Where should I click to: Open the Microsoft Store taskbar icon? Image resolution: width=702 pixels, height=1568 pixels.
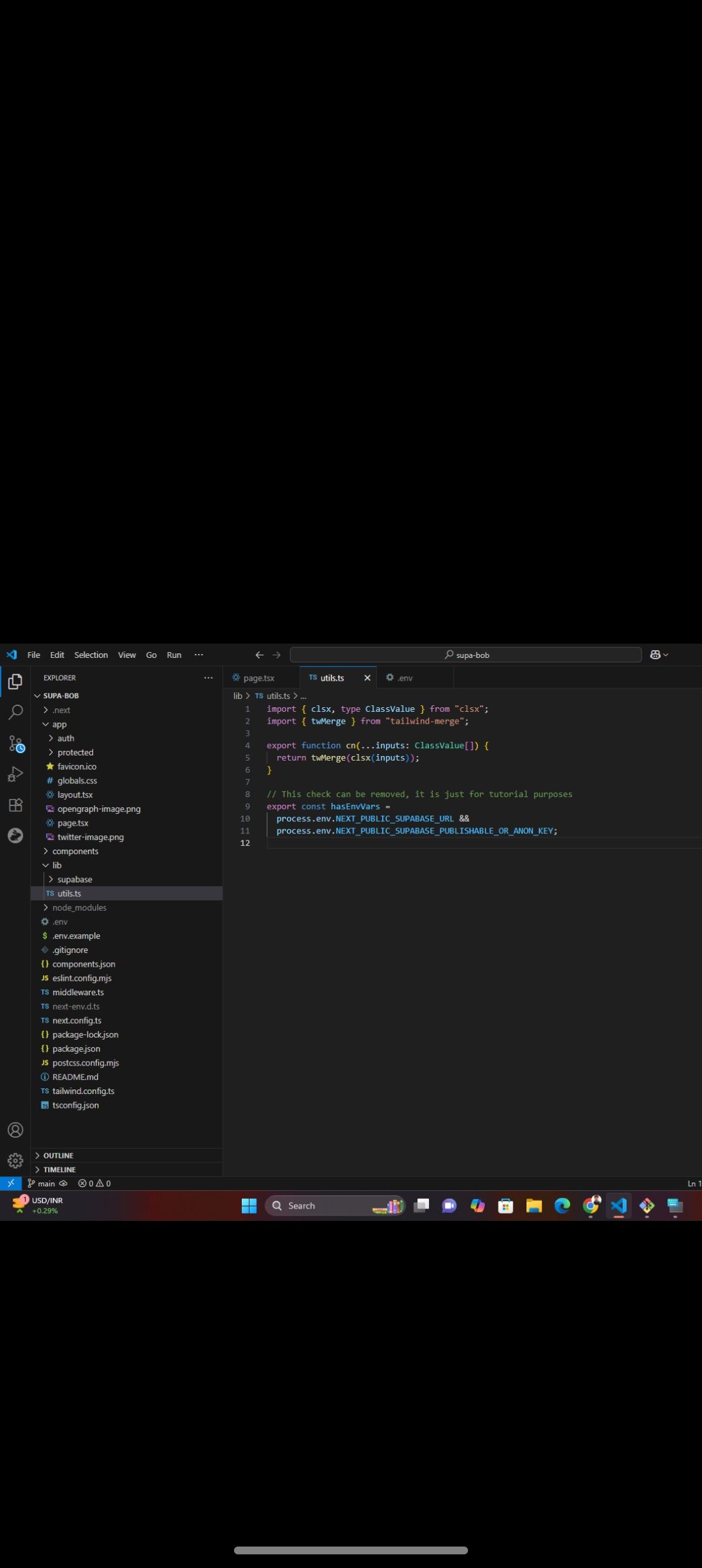click(x=506, y=1206)
